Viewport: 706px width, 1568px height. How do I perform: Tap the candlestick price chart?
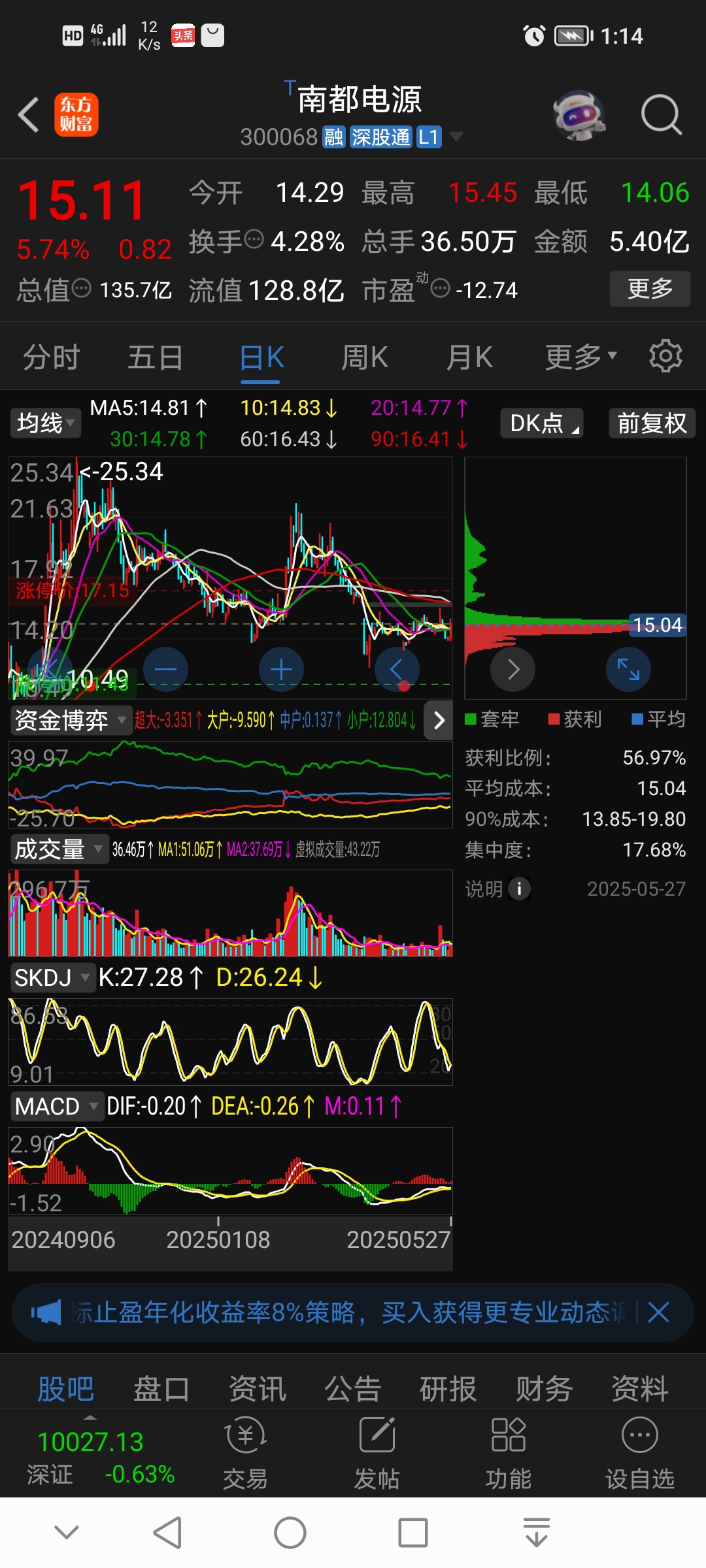[x=230, y=578]
